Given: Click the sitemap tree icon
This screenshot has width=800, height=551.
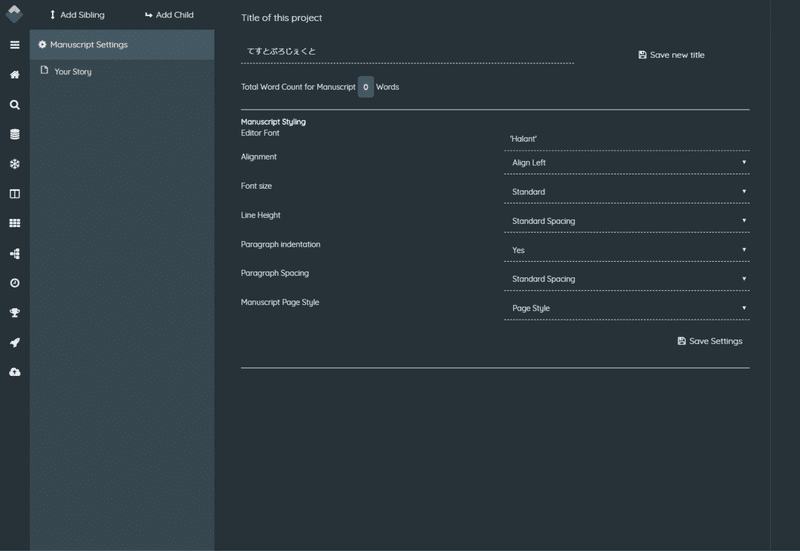Looking at the screenshot, I should click(14, 254).
